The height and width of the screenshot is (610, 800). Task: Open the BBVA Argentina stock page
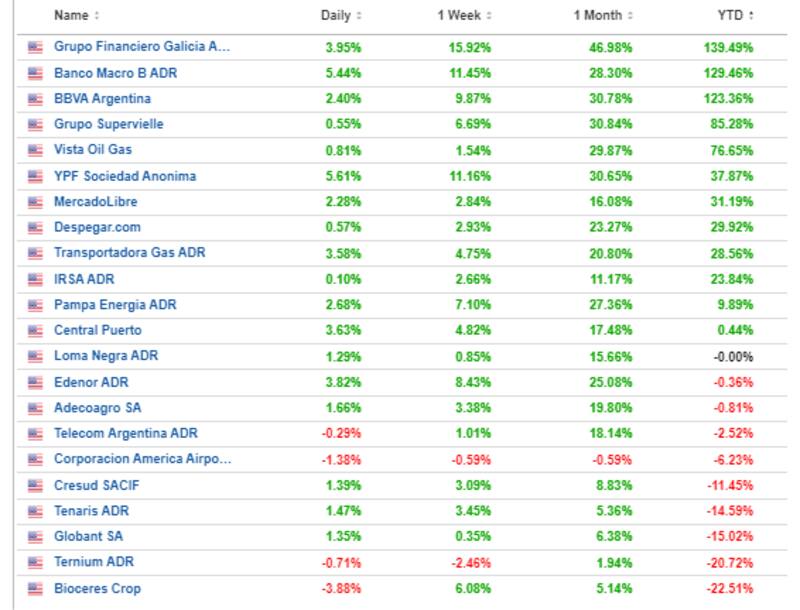103,98
